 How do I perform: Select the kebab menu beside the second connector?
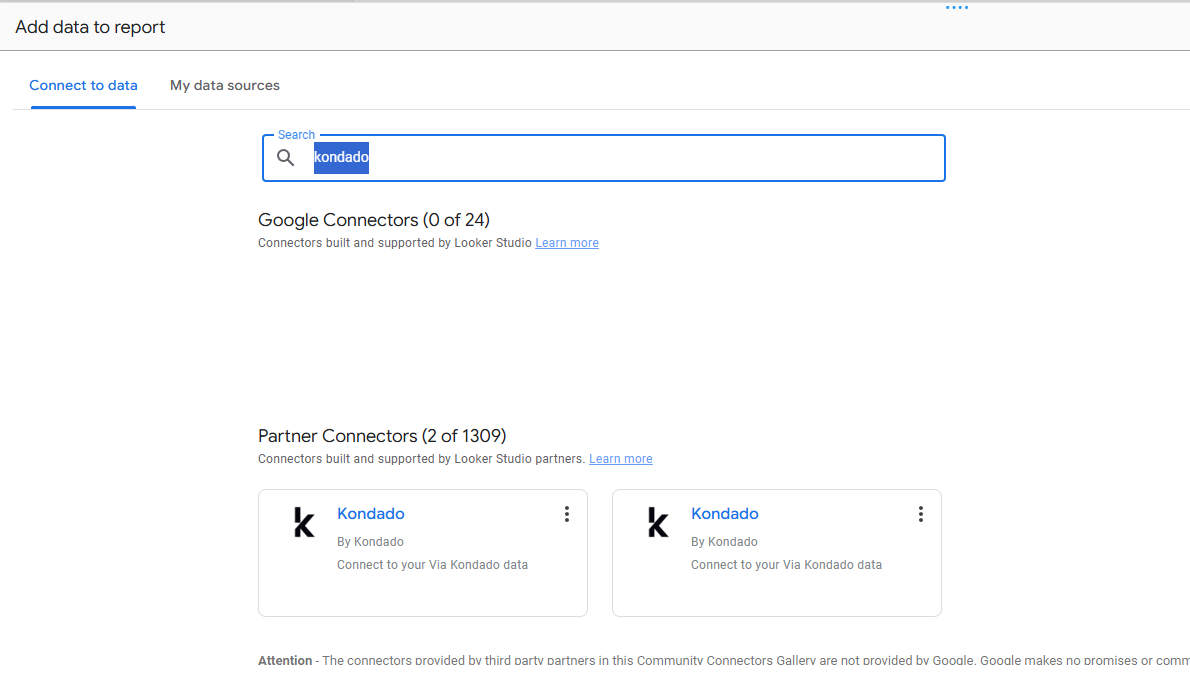[x=921, y=513]
